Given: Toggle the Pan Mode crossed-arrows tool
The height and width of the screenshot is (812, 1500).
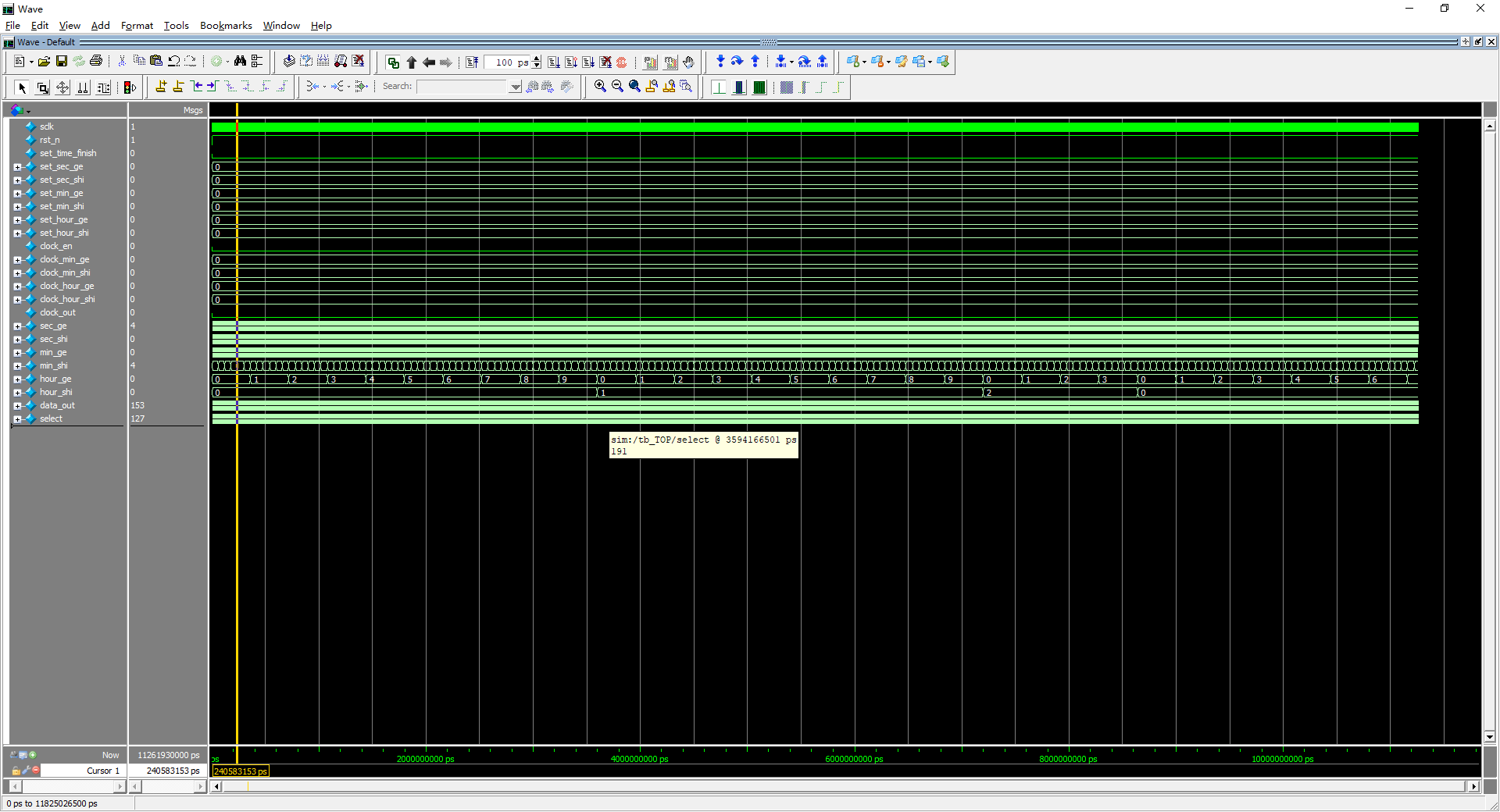Looking at the screenshot, I should coord(62,87).
